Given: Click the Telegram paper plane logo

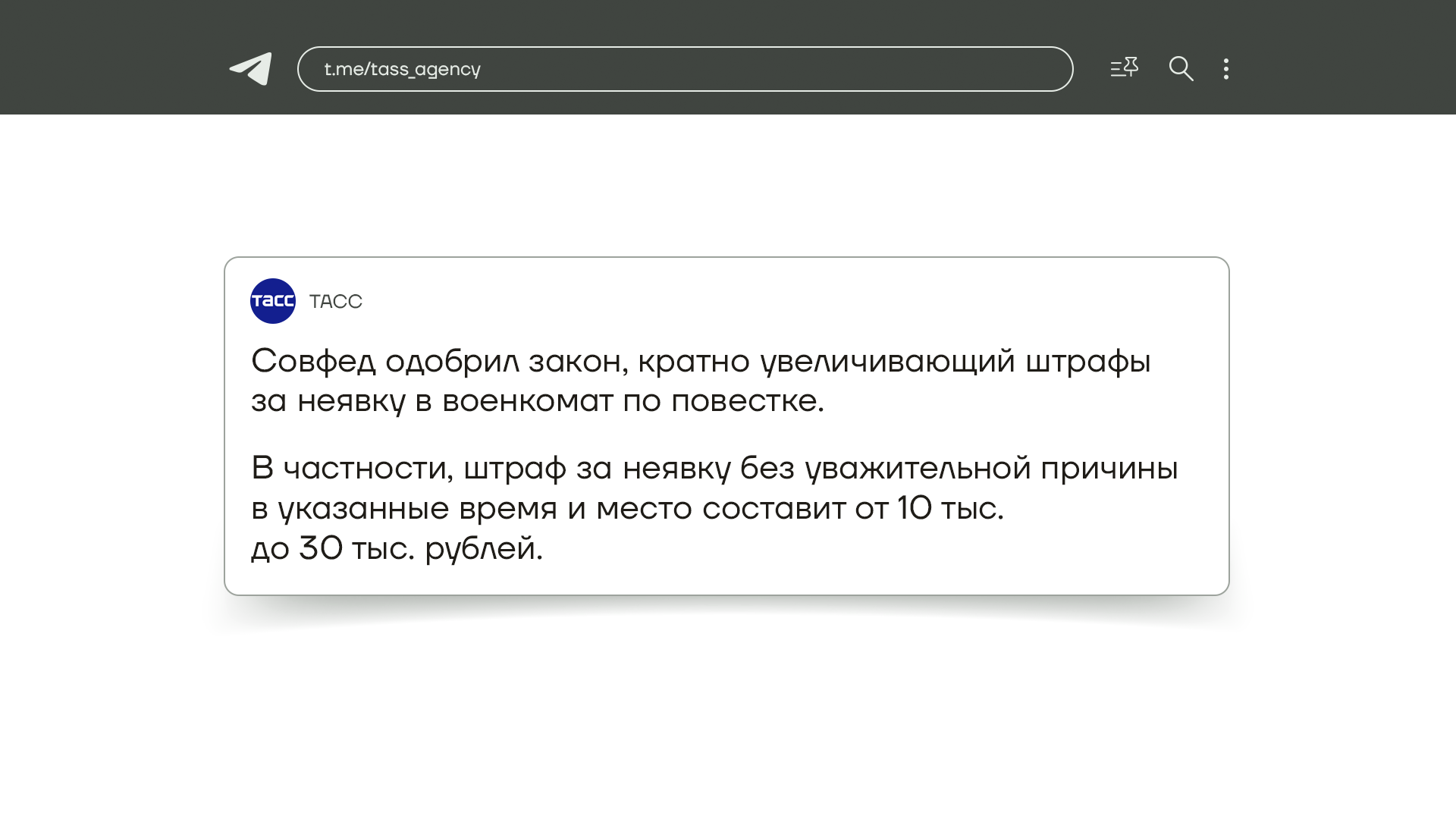Looking at the screenshot, I should [251, 69].
